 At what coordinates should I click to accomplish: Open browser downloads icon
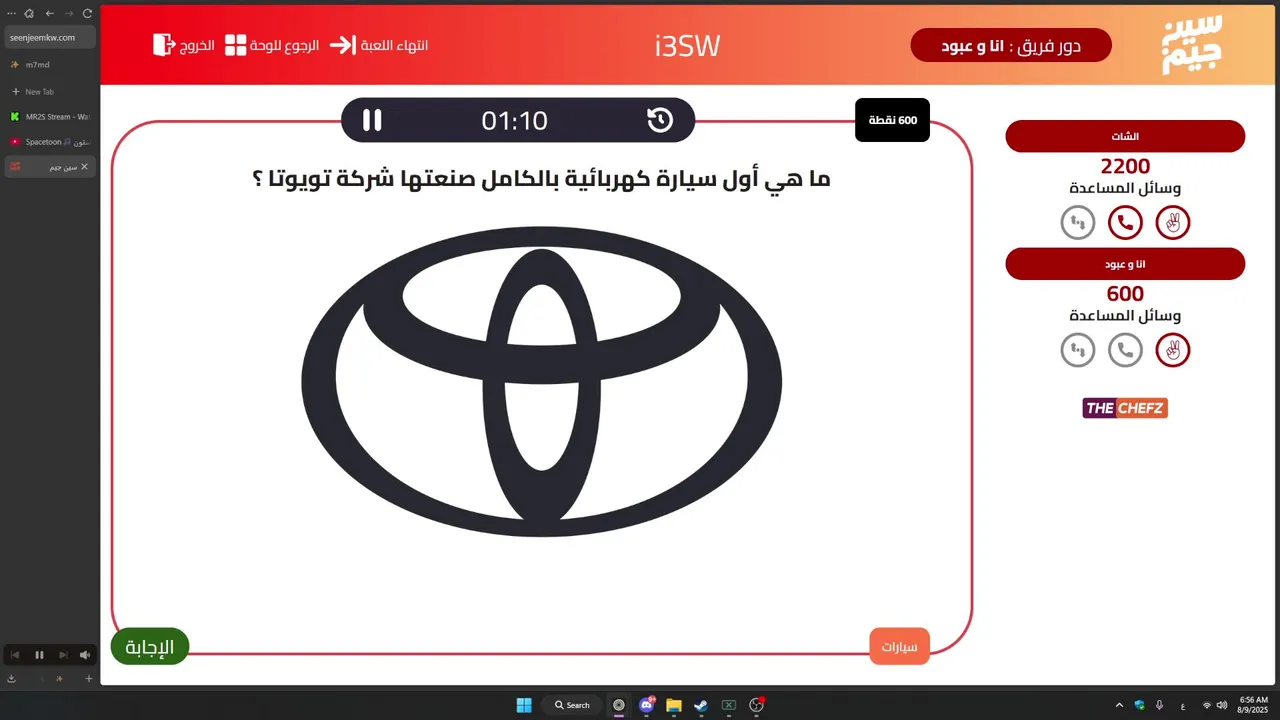[x=11, y=679]
